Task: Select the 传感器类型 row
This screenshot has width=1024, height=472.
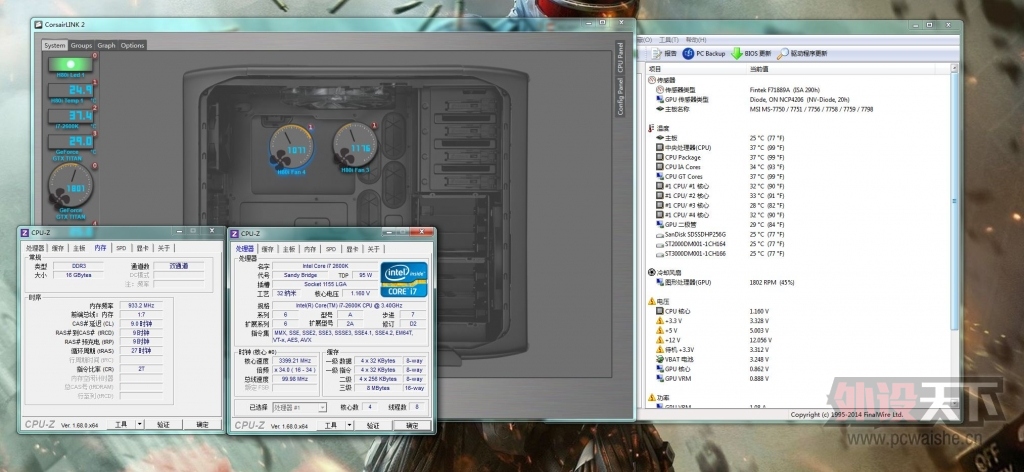Action: click(x=798, y=90)
